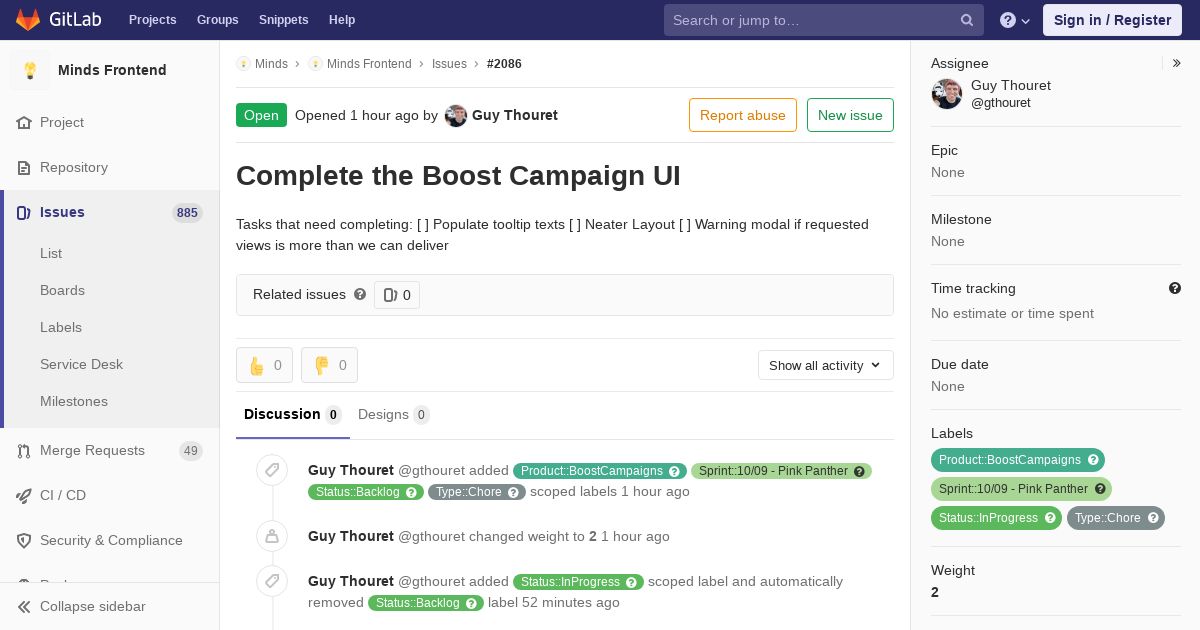The width and height of the screenshot is (1200, 630).
Task: Open the Help question-mark menu
Action: (1015, 20)
